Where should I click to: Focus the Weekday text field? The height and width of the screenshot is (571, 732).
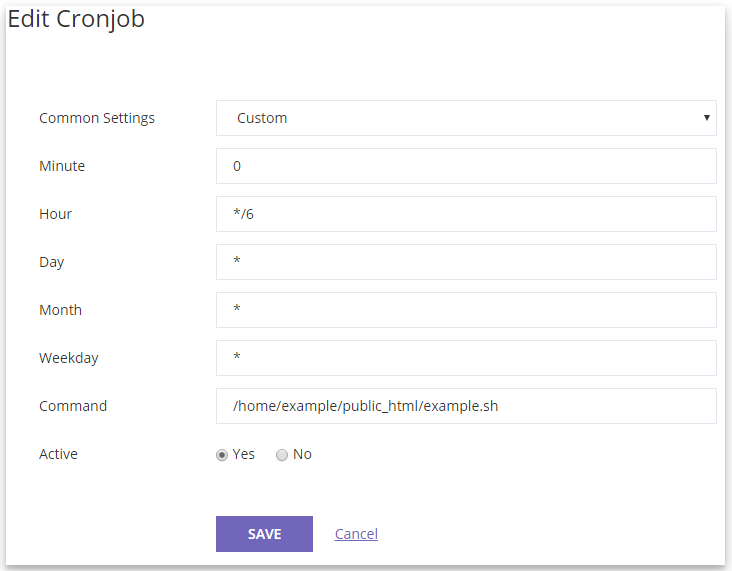click(x=466, y=358)
